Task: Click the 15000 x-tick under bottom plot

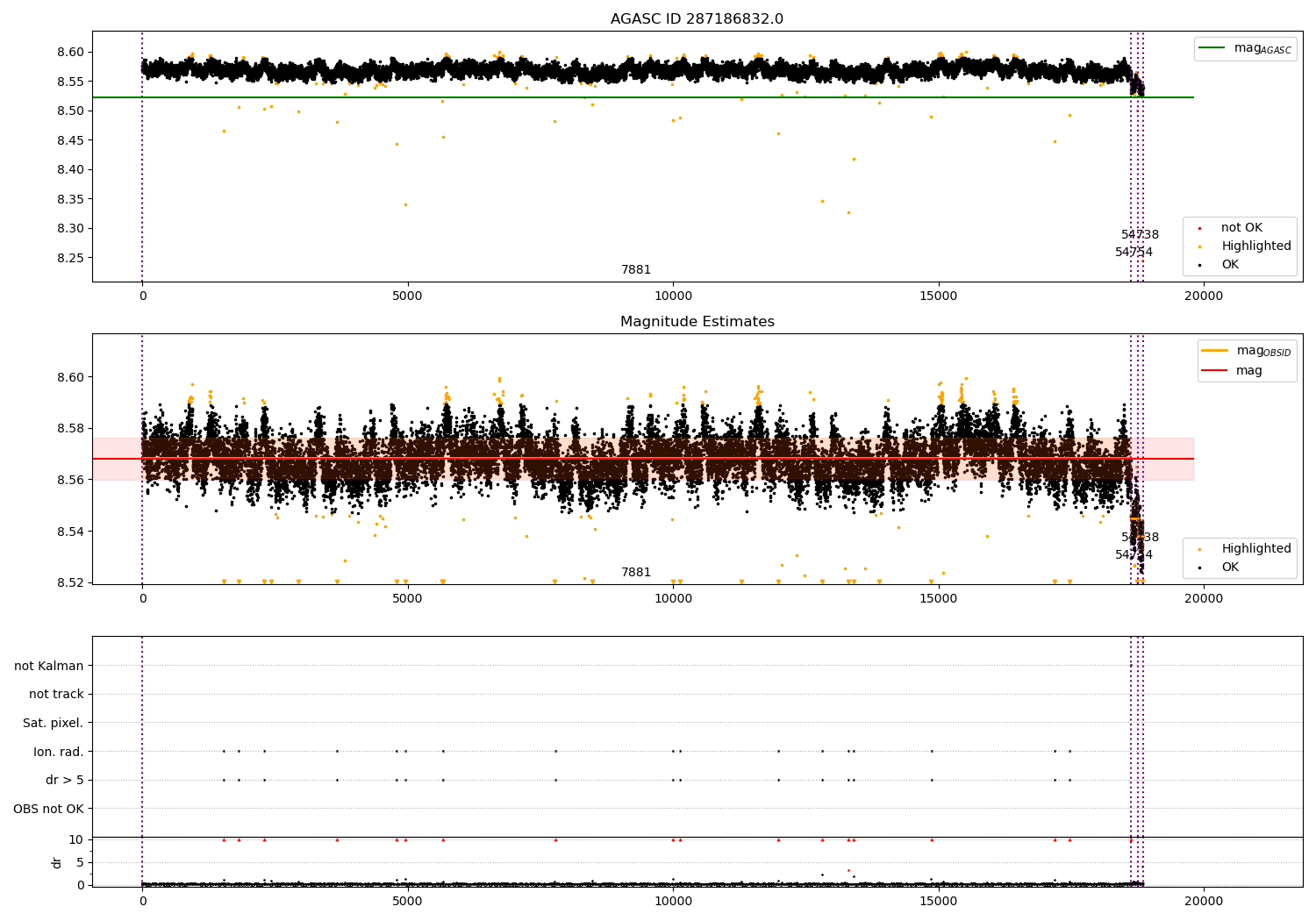Action: [x=939, y=901]
